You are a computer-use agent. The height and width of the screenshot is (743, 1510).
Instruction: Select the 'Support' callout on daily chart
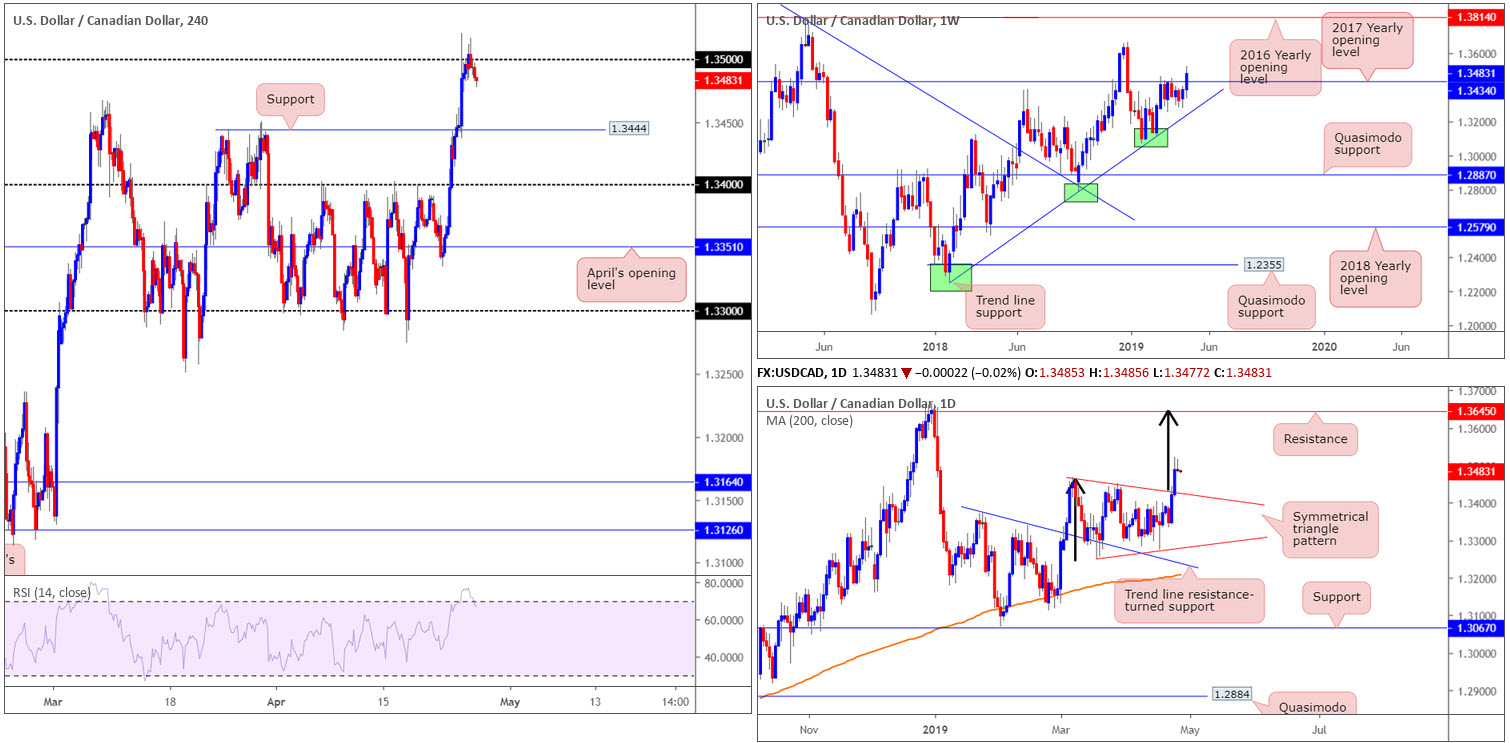[x=1336, y=597]
